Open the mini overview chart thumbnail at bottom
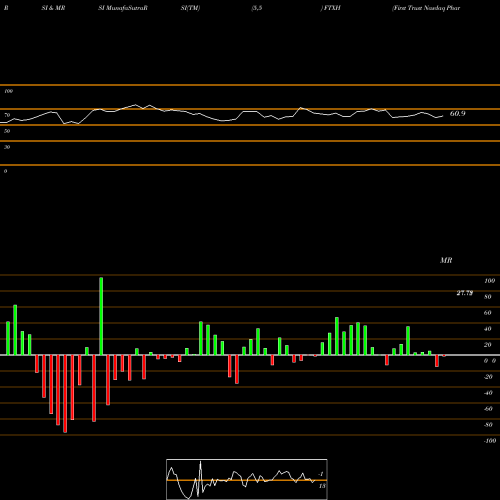Image resolution: width=500 pixels, height=500 pixels. (247, 479)
